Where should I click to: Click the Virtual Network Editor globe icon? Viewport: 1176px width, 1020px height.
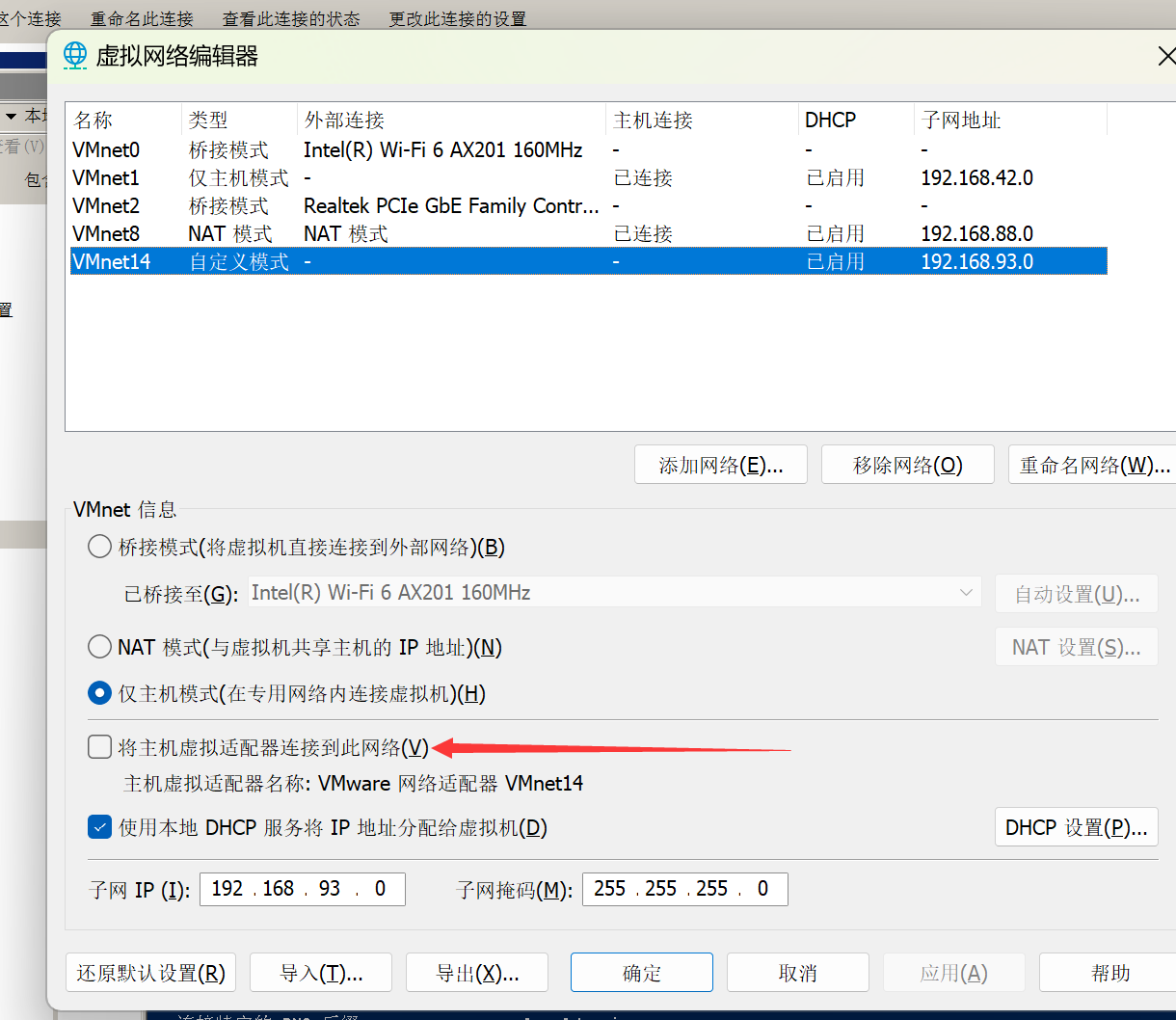(75, 56)
